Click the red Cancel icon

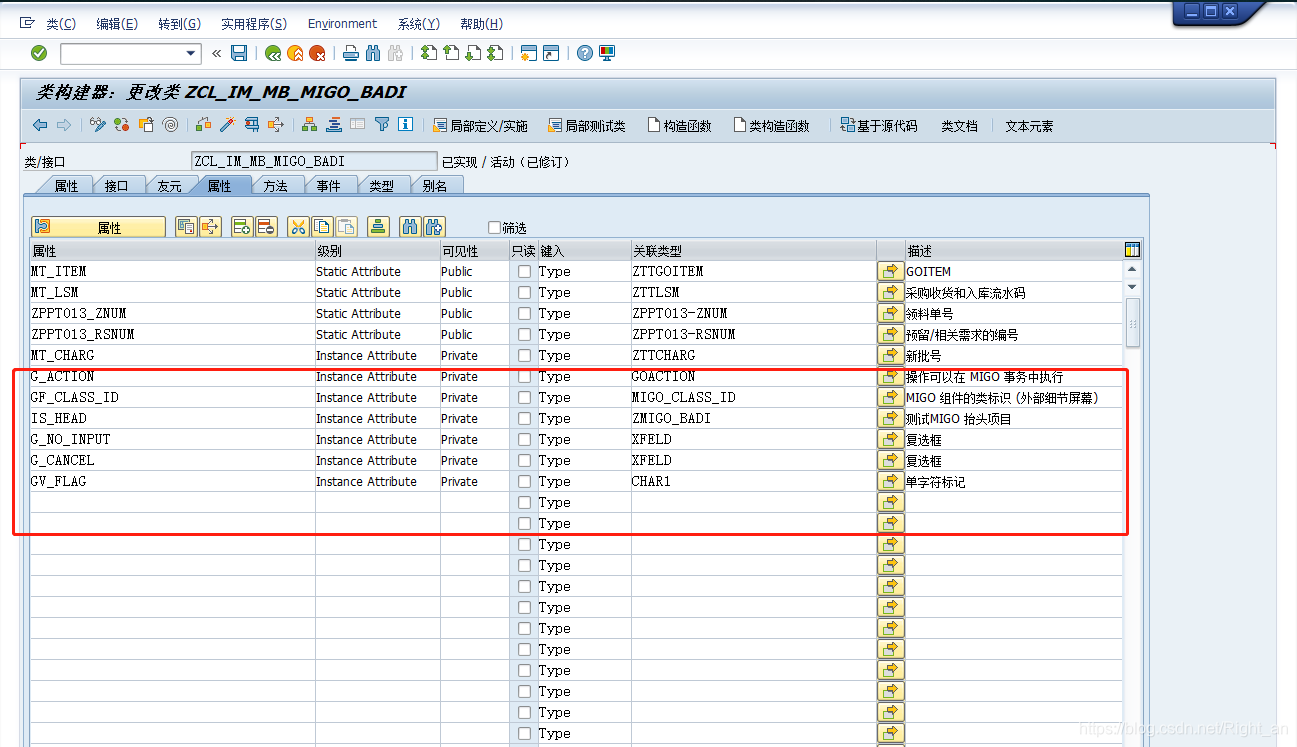pyautogui.click(x=317, y=53)
